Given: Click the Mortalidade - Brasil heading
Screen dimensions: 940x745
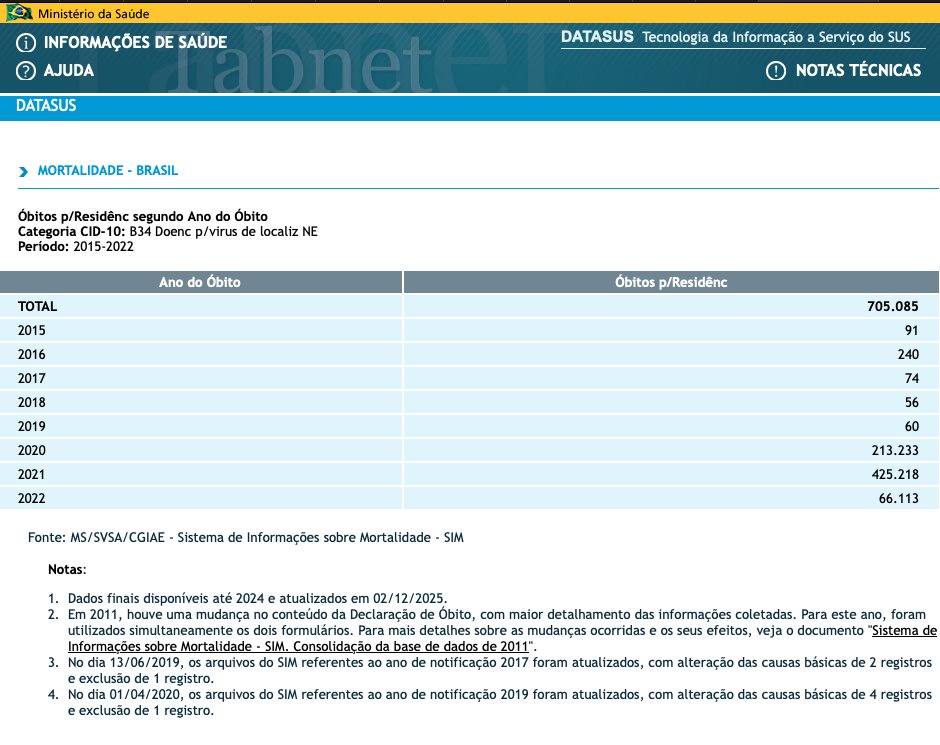Looking at the screenshot, I should (x=108, y=170).
